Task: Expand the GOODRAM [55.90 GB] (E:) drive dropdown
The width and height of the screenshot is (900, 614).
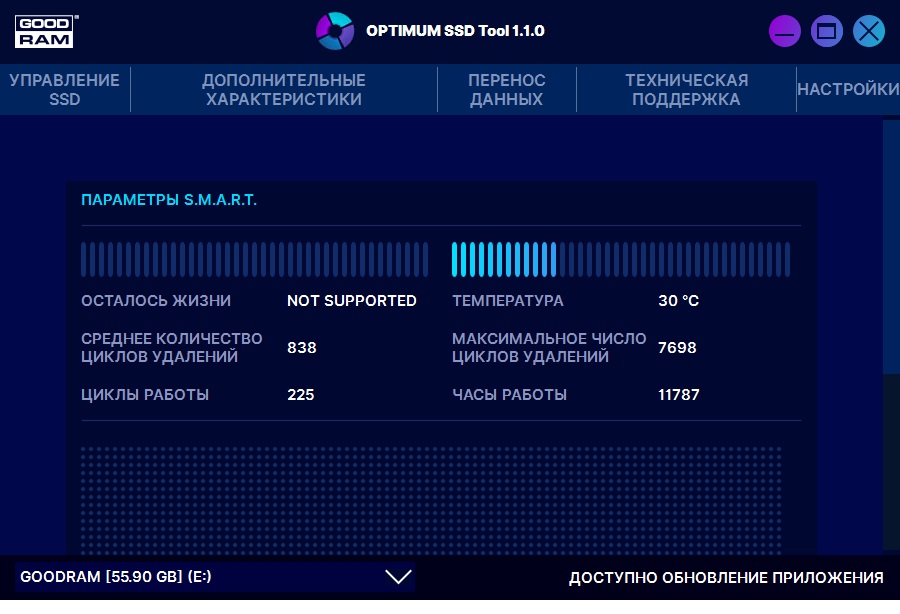Action: (x=215, y=577)
